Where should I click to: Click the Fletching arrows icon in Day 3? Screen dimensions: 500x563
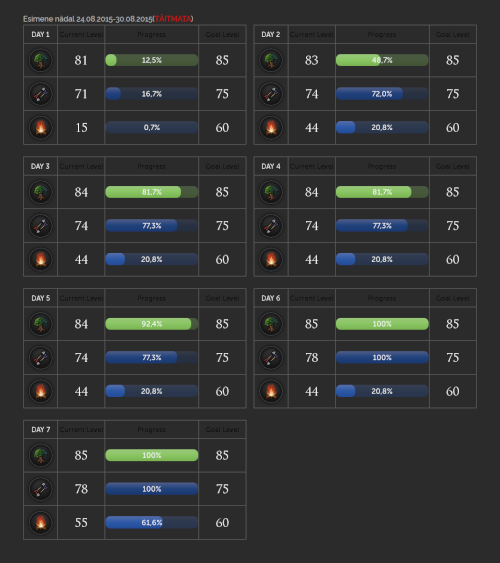[41, 225]
